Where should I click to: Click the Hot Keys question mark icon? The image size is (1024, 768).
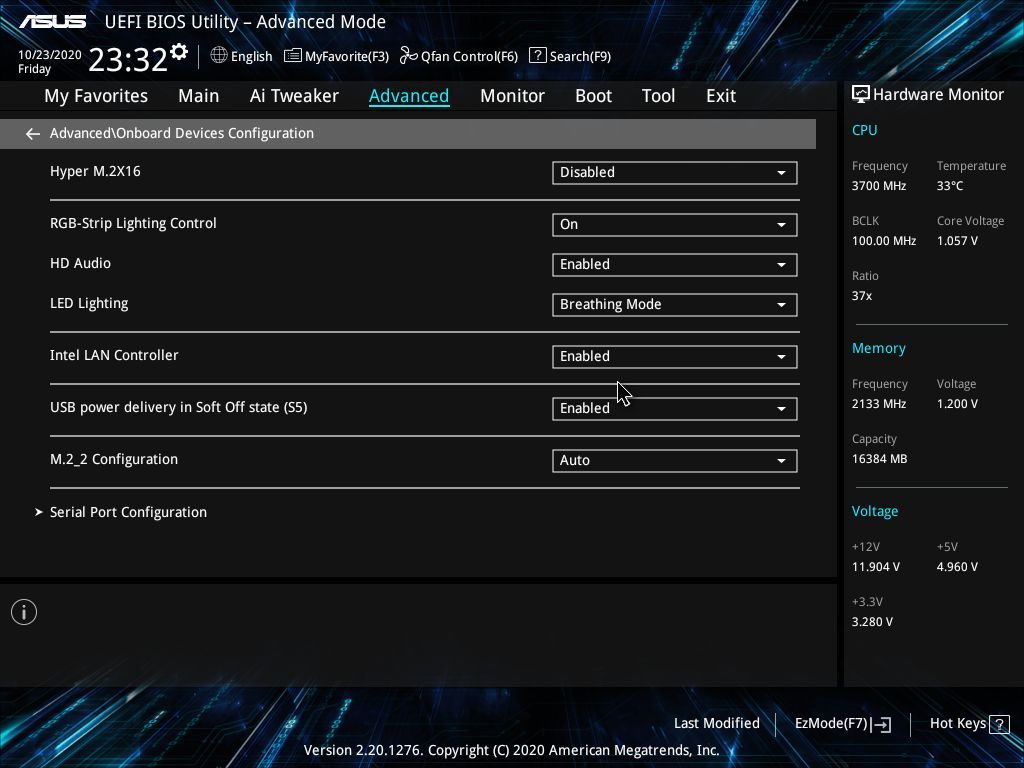click(999, 724)
